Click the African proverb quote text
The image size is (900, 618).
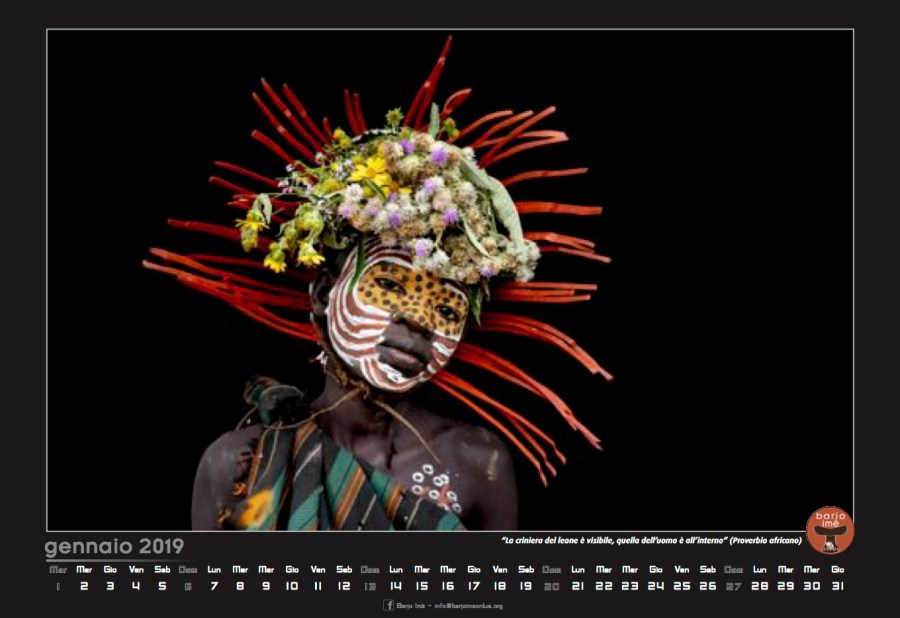(x=651, y=541)
